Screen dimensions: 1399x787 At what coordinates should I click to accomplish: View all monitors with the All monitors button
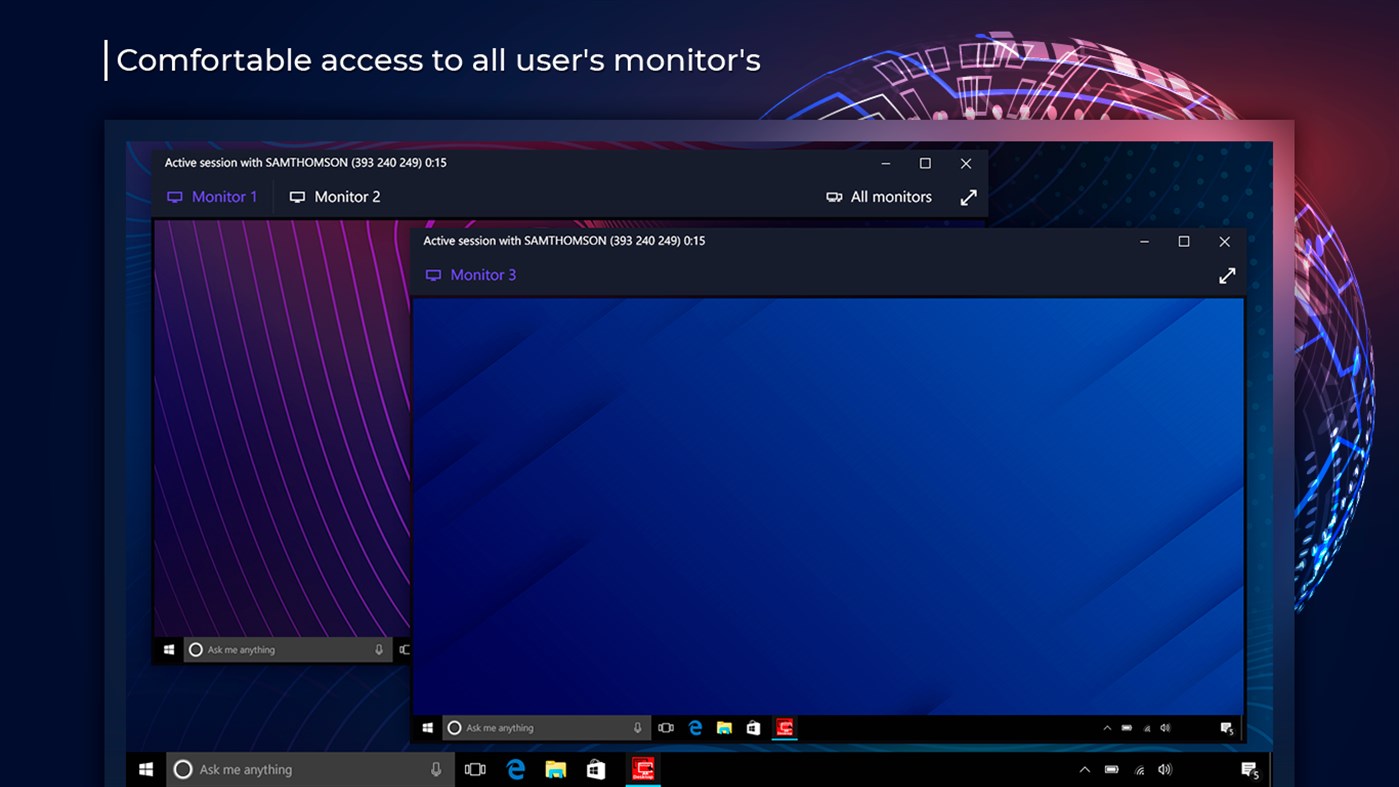[x=890, y=197]
